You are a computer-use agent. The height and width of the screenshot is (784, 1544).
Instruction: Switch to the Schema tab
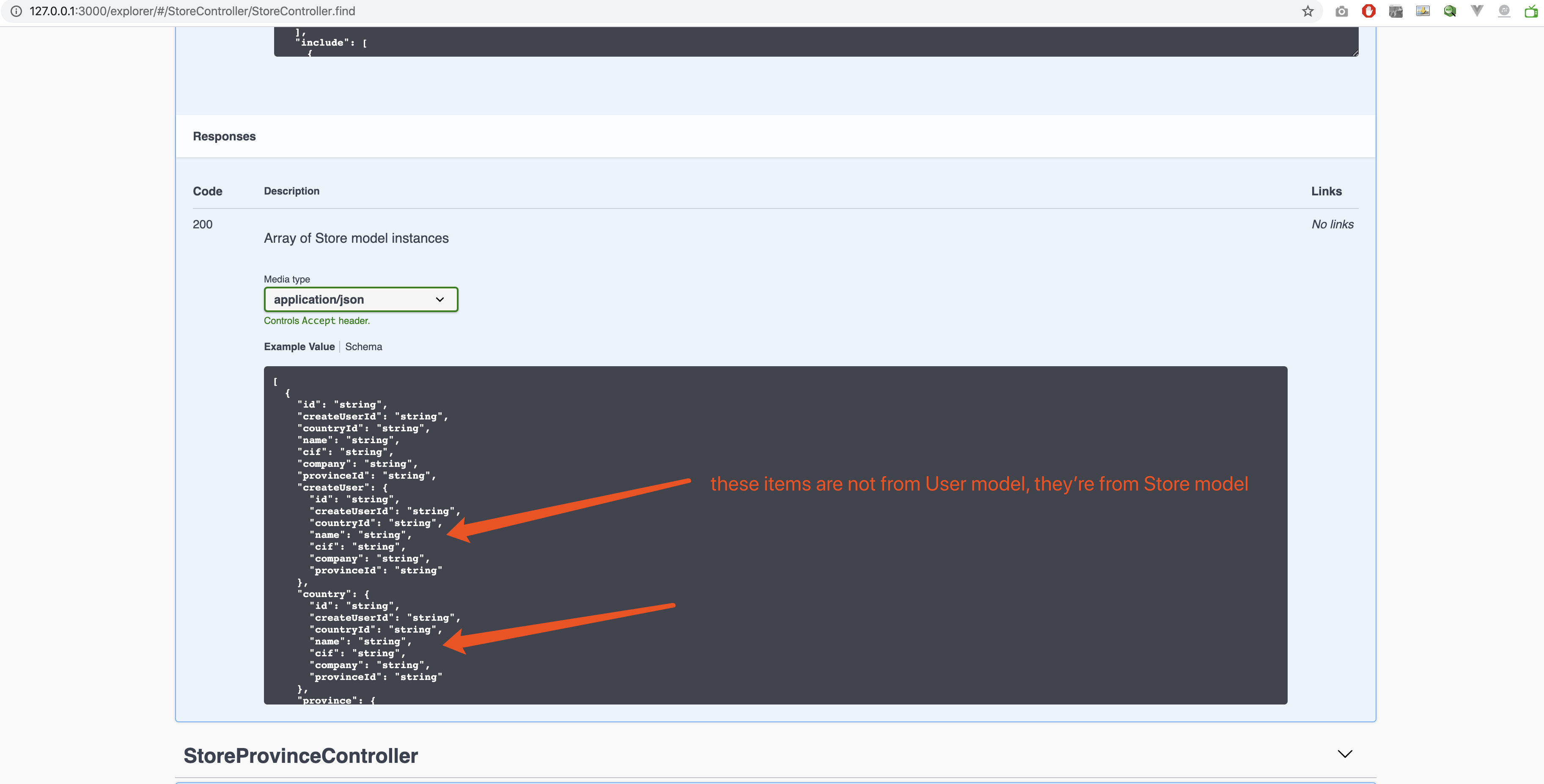click(x=363, y=346)
